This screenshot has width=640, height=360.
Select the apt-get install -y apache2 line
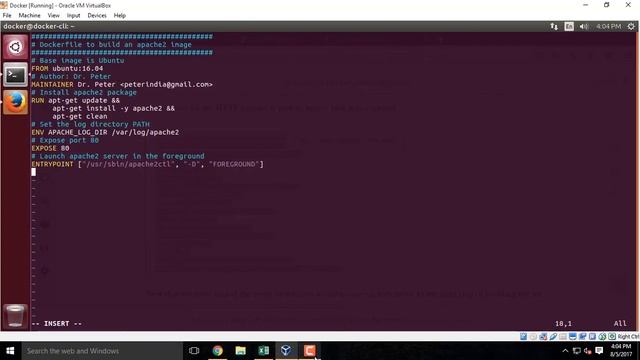tap(113, 108)
